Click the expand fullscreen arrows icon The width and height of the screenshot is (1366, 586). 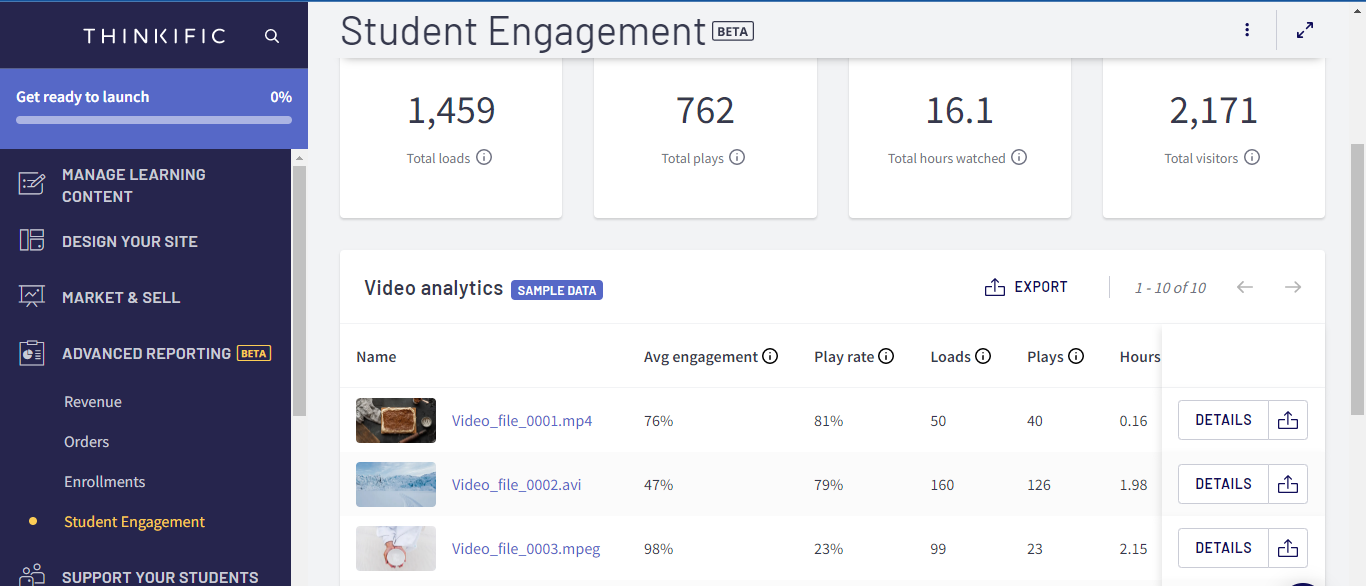[1305, 30]
